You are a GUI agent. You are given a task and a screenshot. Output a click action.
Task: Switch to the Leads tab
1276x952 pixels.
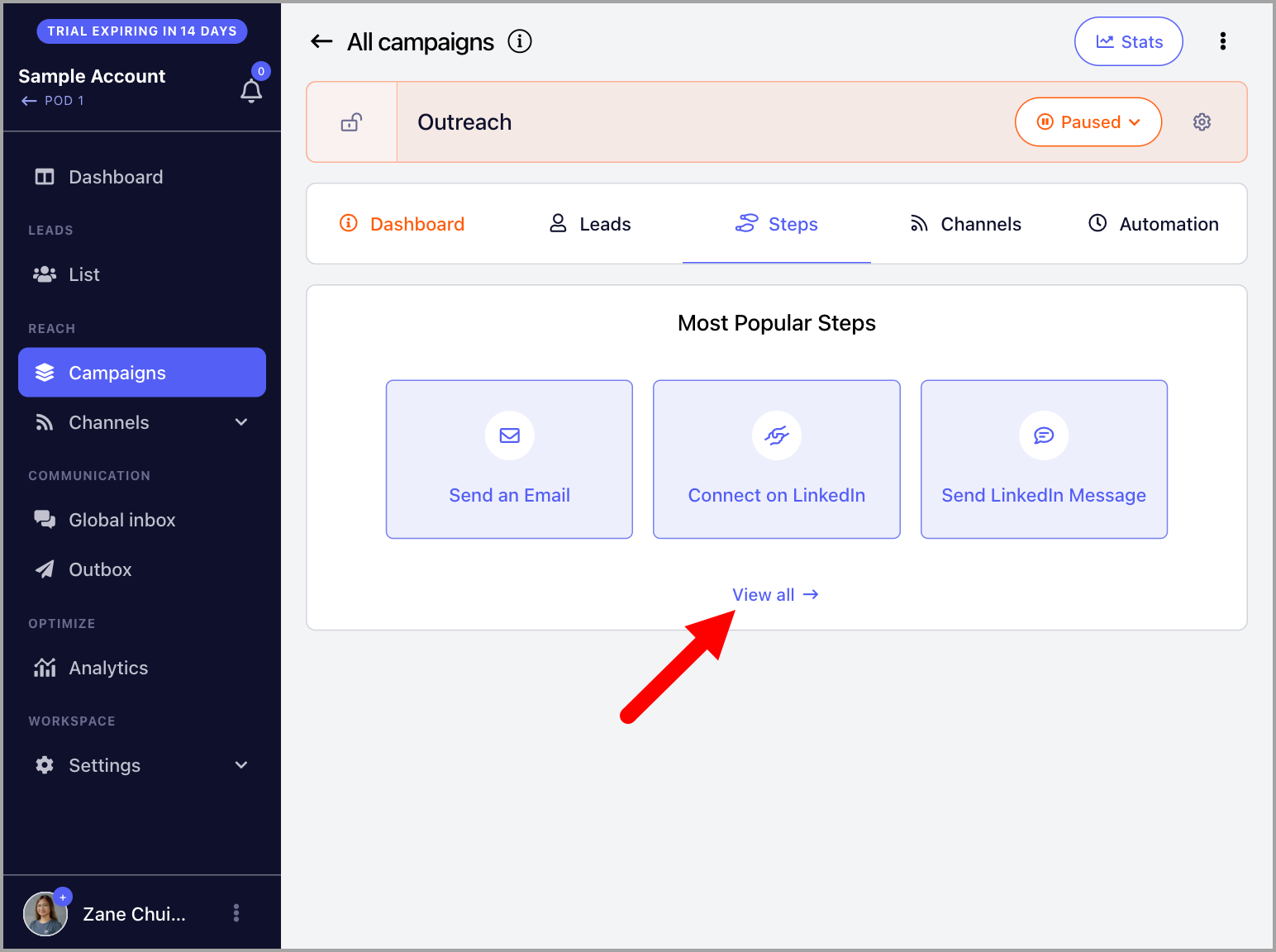[590, 224]
